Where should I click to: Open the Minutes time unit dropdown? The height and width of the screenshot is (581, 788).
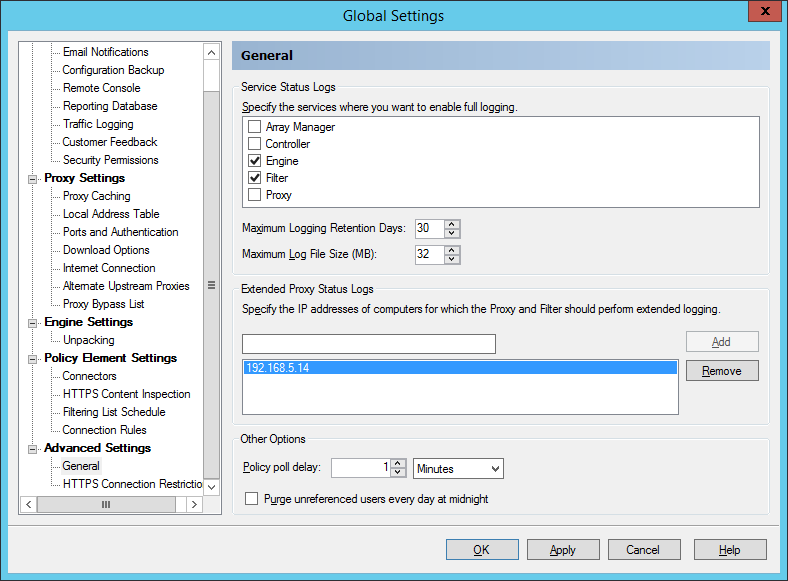click(x=458, y=468)
